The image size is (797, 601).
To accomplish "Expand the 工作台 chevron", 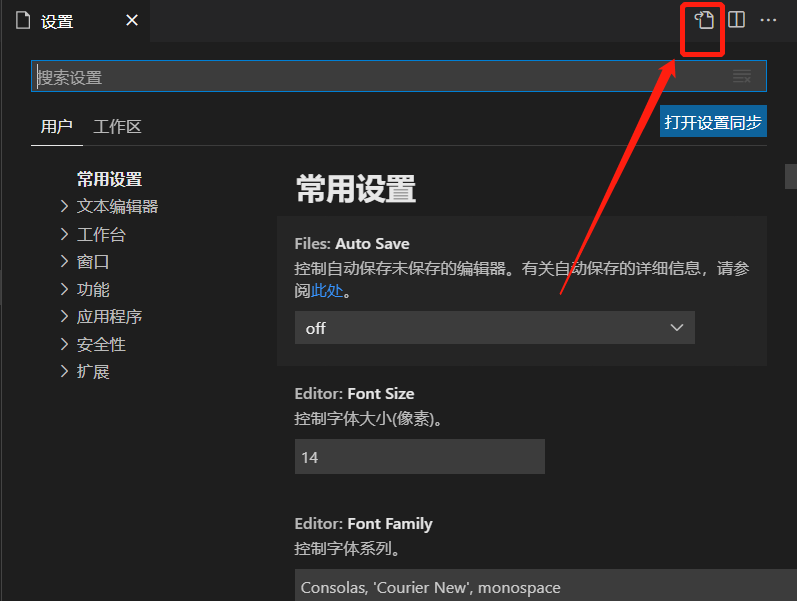I will pyautogui.click(x=64, y=234).
